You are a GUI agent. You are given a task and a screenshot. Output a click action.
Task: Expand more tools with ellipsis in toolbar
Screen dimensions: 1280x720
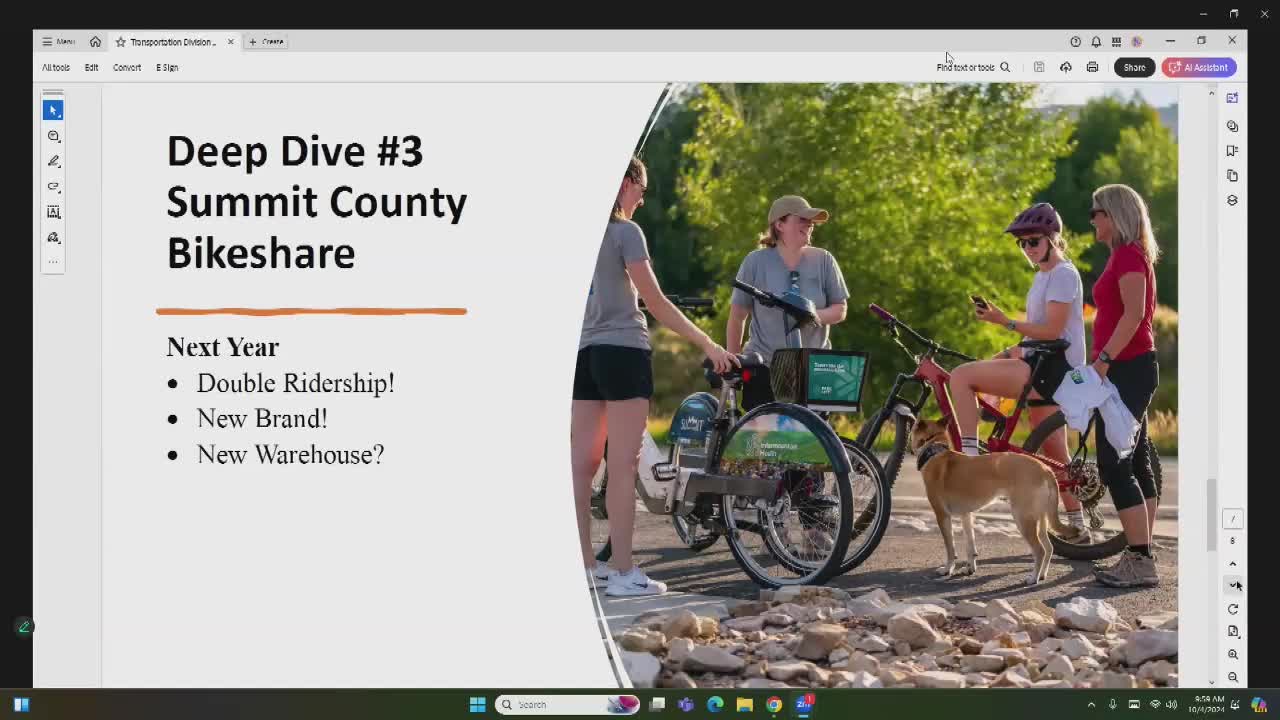pyautogui.click(x=53, y=262)
